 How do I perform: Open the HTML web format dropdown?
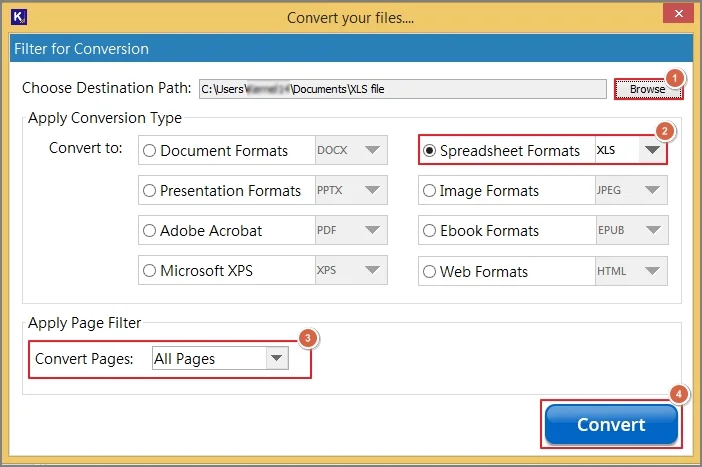click(x=653, y=271)
